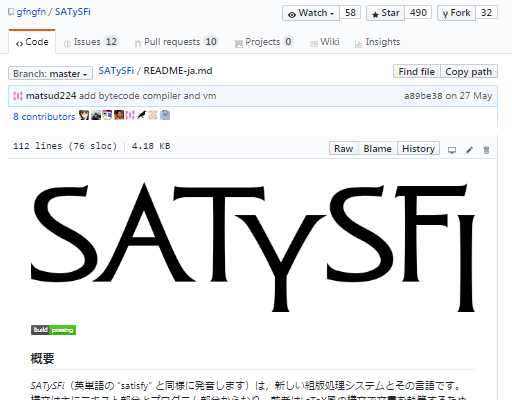Open the Wiki tab
Screen dimensions: 512x400
pos(324,42)
